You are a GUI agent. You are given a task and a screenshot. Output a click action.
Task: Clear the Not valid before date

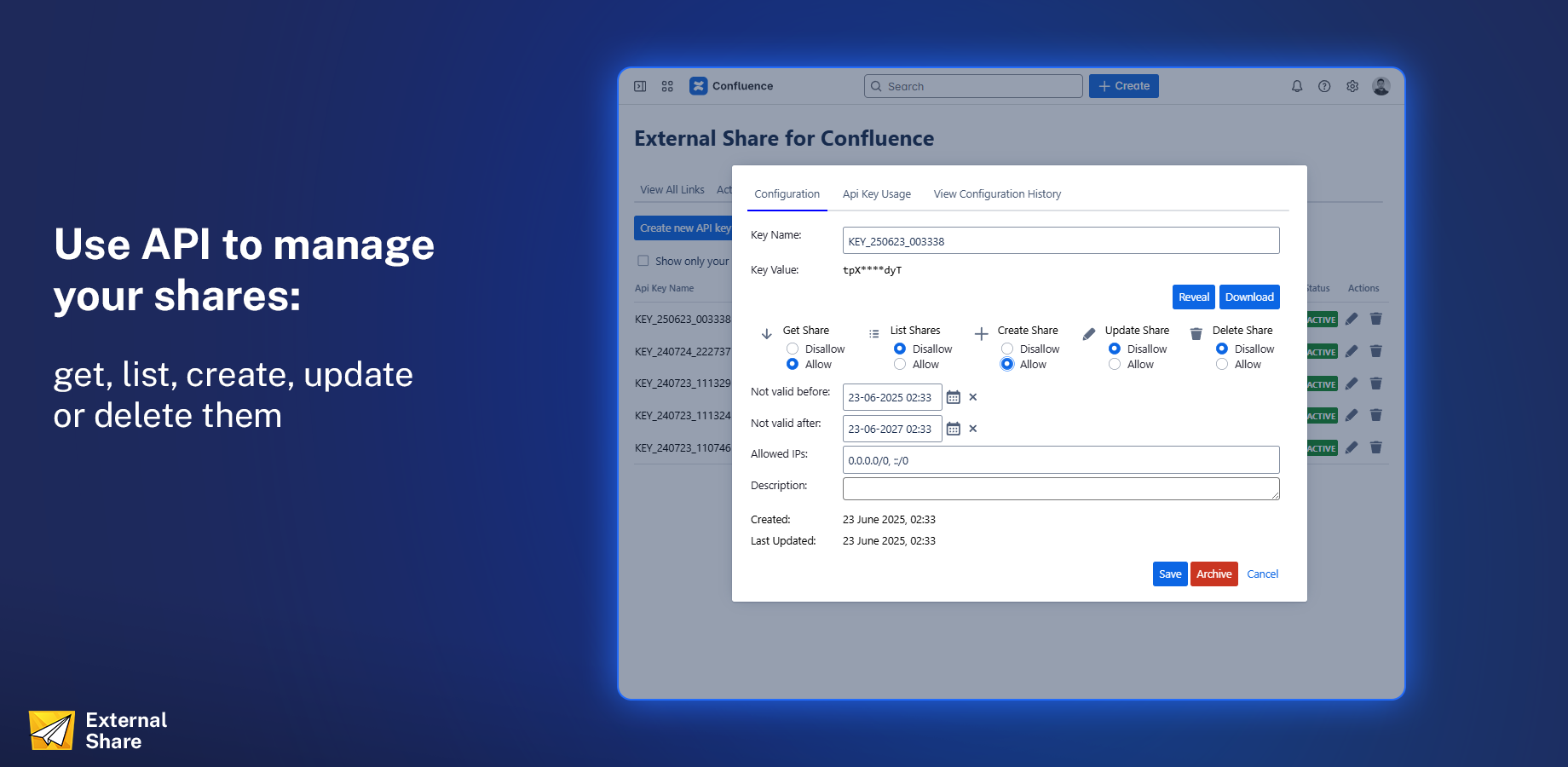973,397
